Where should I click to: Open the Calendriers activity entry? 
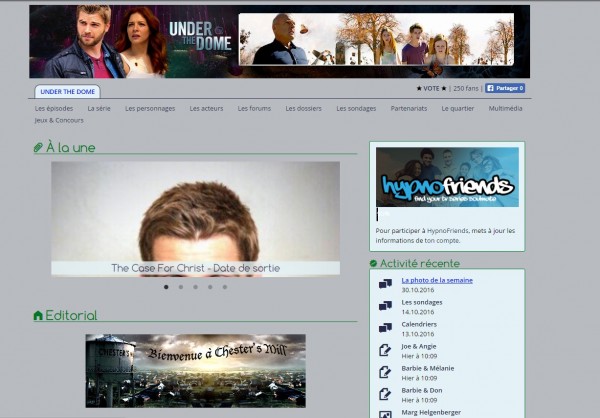(x=419, y=324)
